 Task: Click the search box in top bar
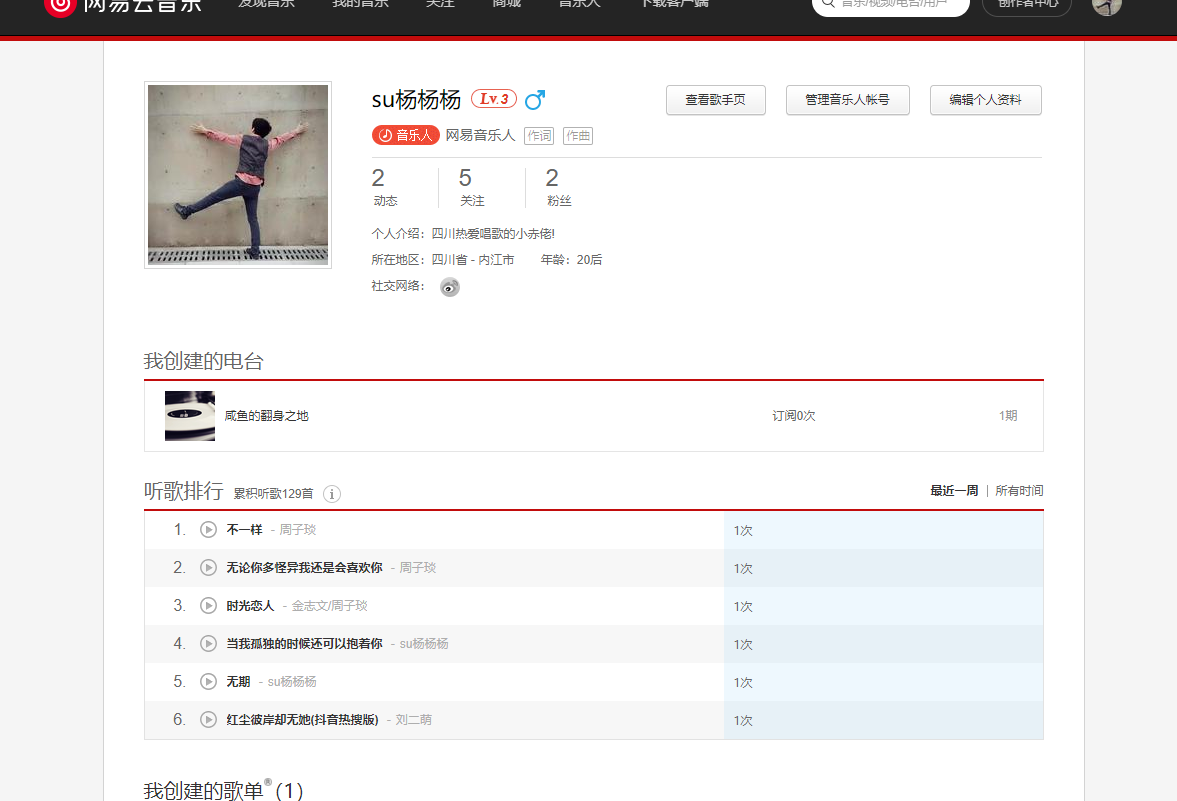coord(890,6)
